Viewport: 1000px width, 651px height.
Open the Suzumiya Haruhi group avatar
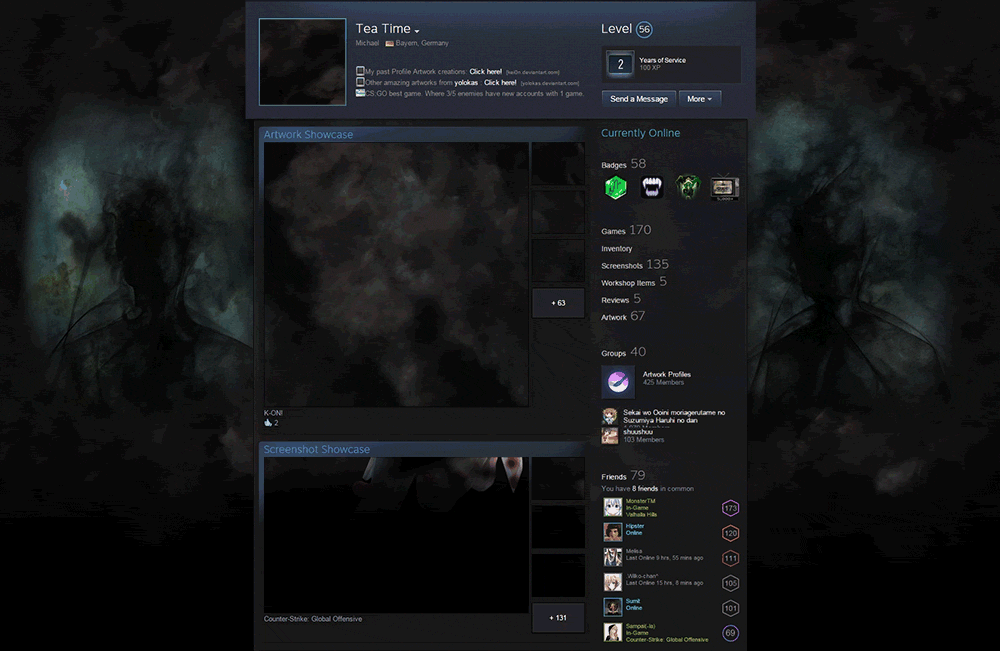[x=610, y=416]
